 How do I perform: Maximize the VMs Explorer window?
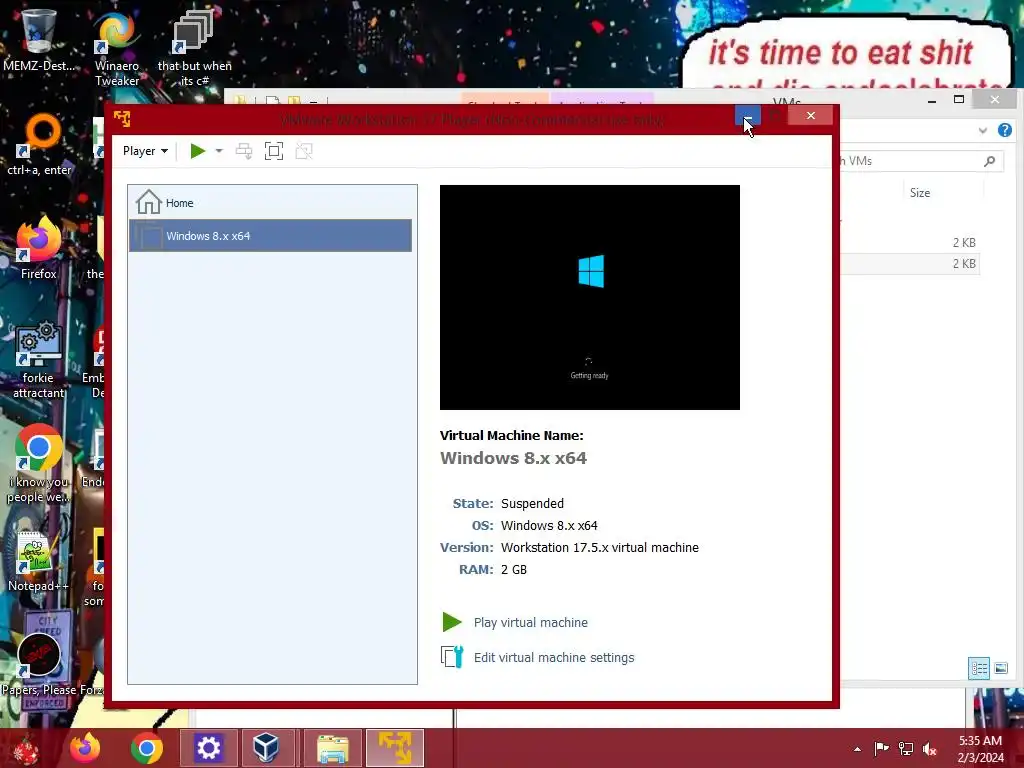(959, 99)
